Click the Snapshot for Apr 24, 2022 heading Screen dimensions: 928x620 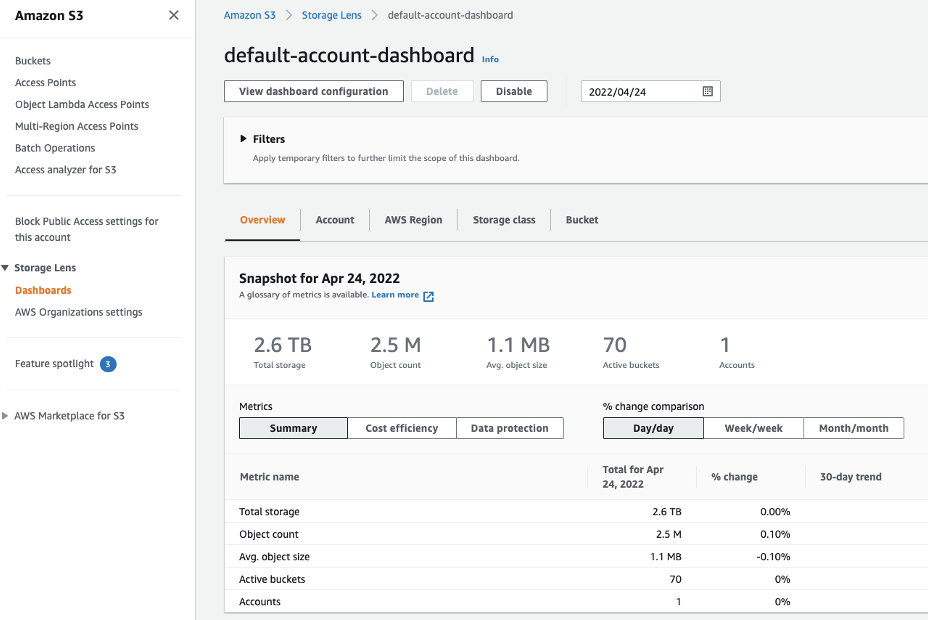[x=320, y=279]
